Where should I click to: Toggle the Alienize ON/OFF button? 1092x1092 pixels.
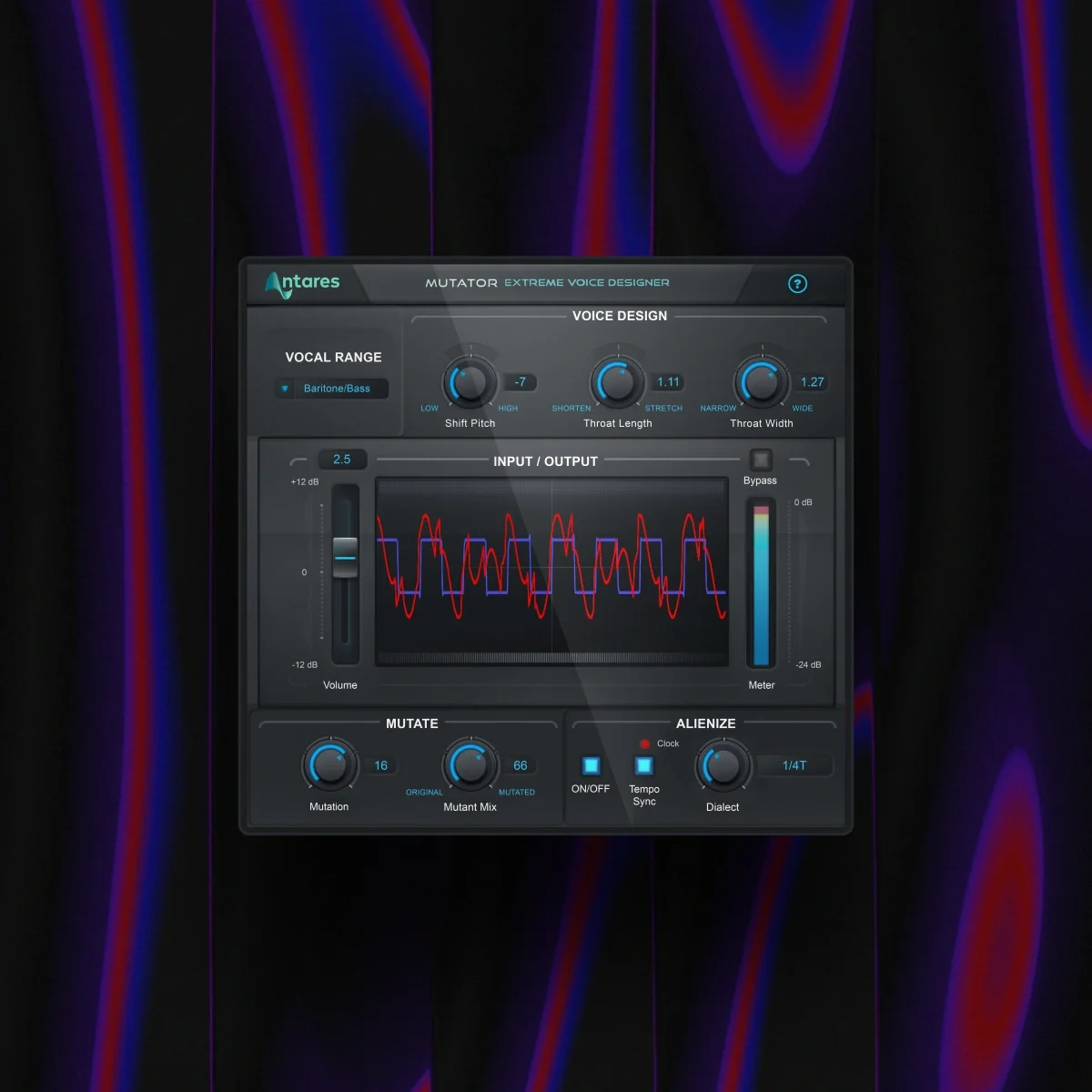[591, 765]
